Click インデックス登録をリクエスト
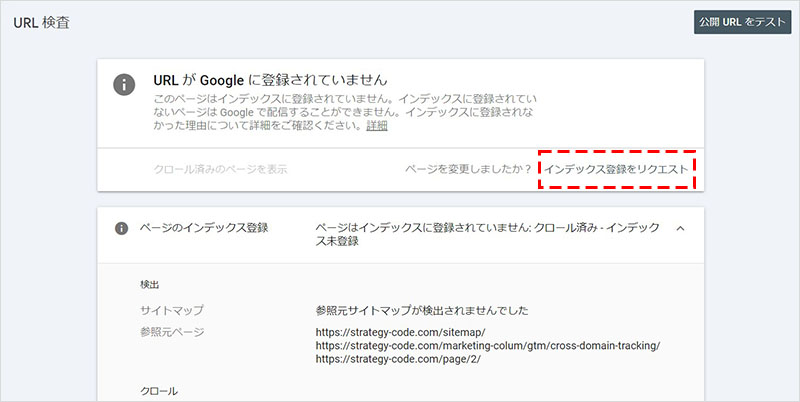This screenshot has width=800, height=402. coord(615,169)
